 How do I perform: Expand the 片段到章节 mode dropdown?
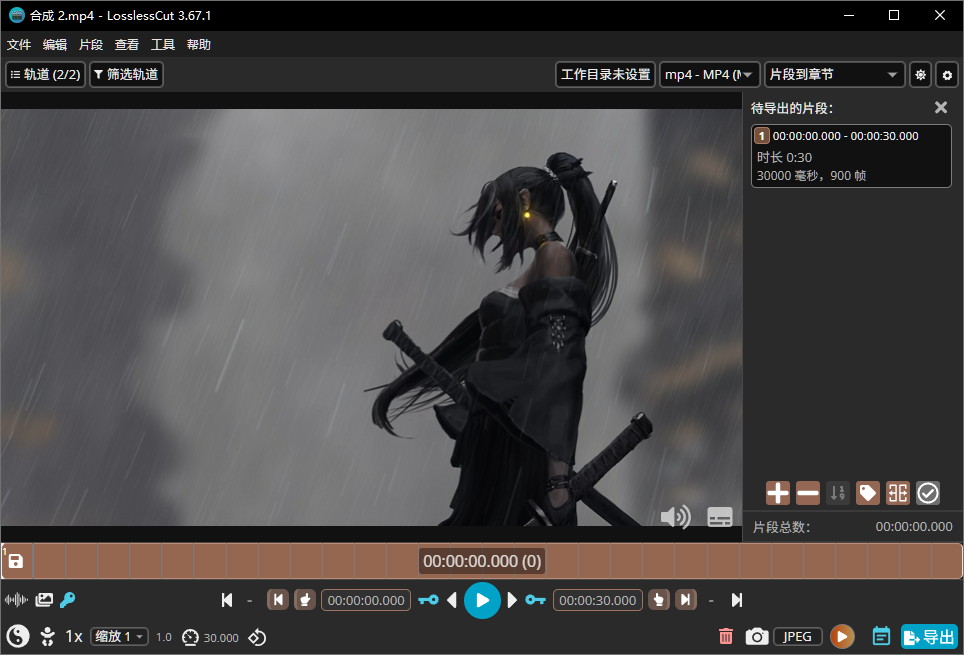[834, 74]
